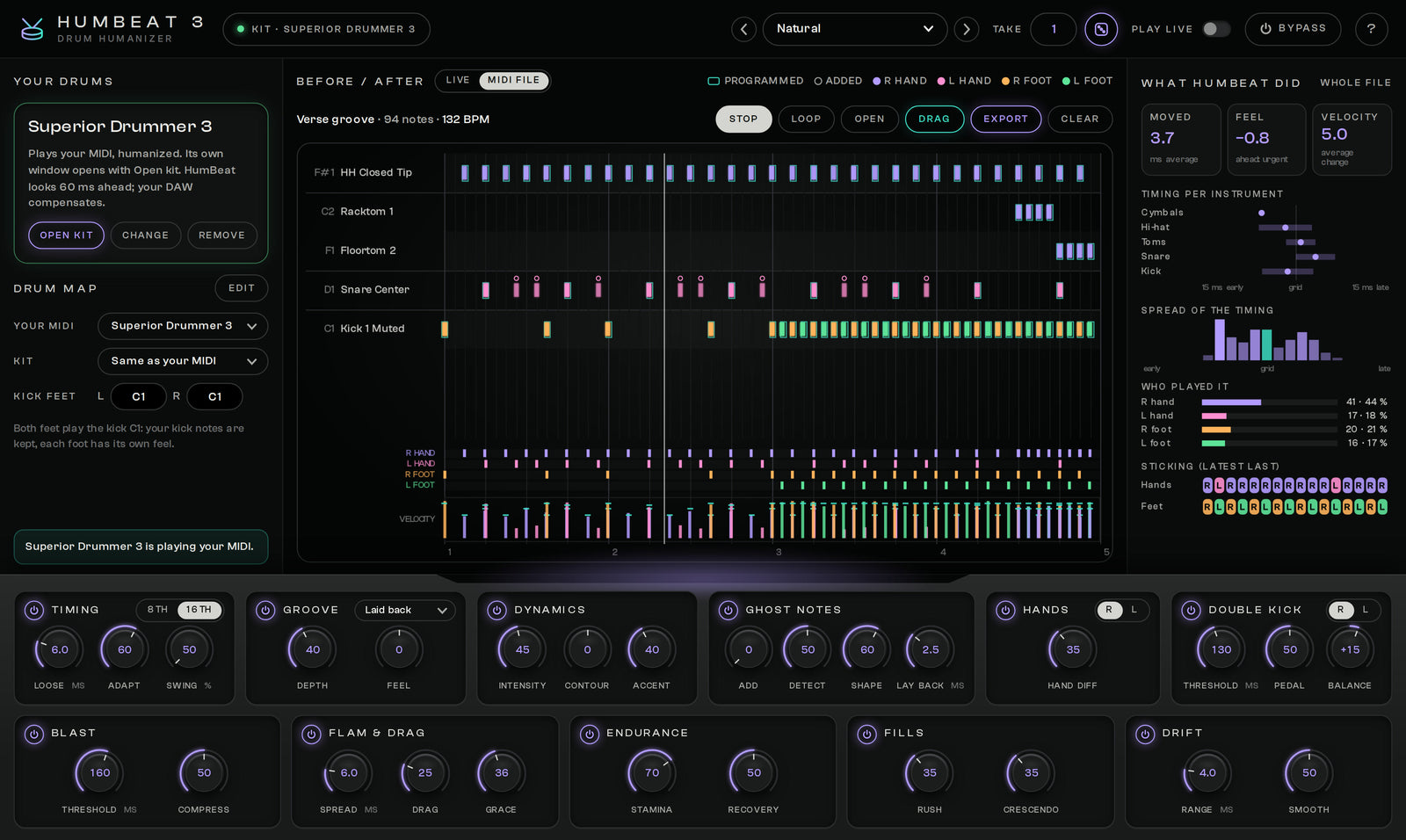The image size is (1406, 840).
Task: Click the BYPASS button
Action: click(1293, 29)
